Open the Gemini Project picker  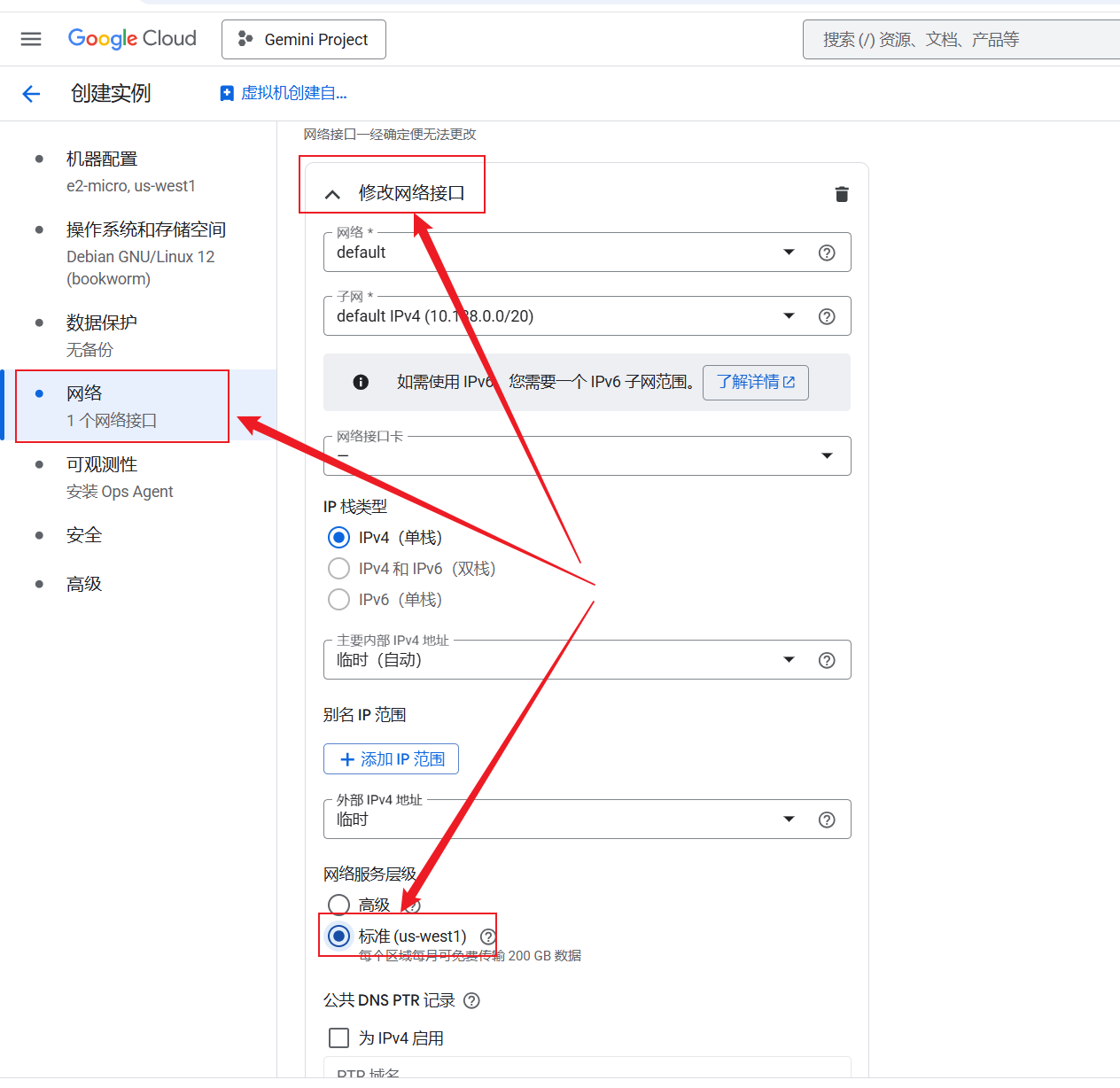pos(304,39)
